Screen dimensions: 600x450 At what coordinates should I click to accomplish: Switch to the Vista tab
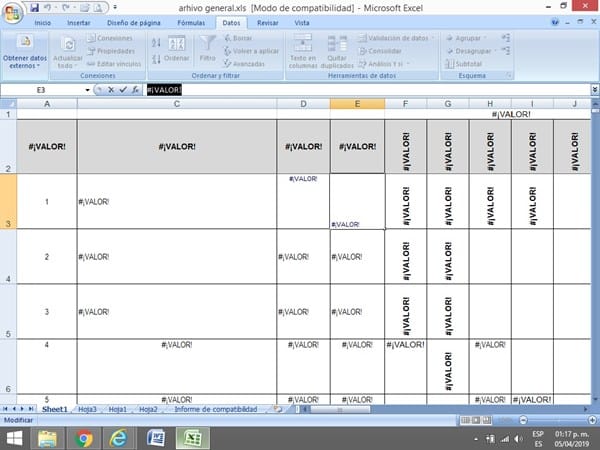coord(302,23)
